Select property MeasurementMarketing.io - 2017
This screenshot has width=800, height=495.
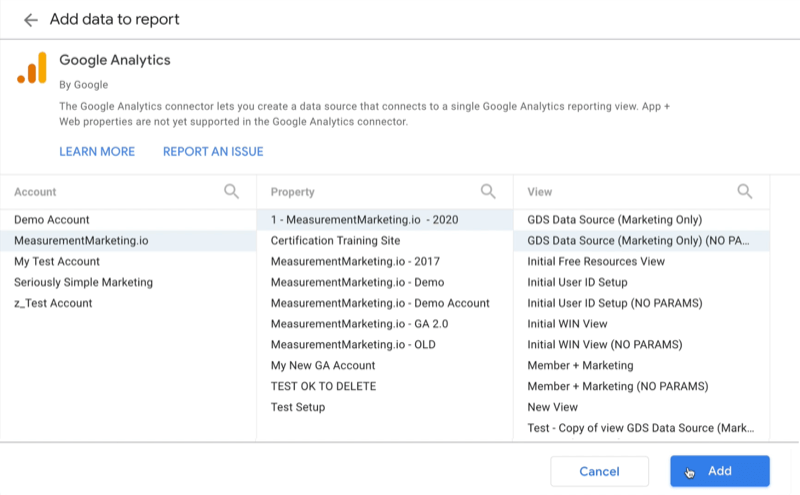point(385,261)
